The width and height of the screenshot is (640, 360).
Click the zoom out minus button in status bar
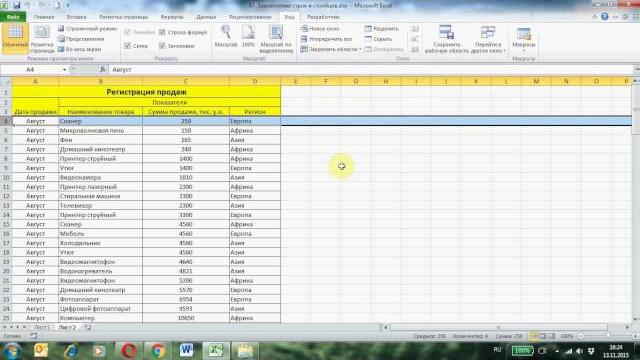(581, 336)
